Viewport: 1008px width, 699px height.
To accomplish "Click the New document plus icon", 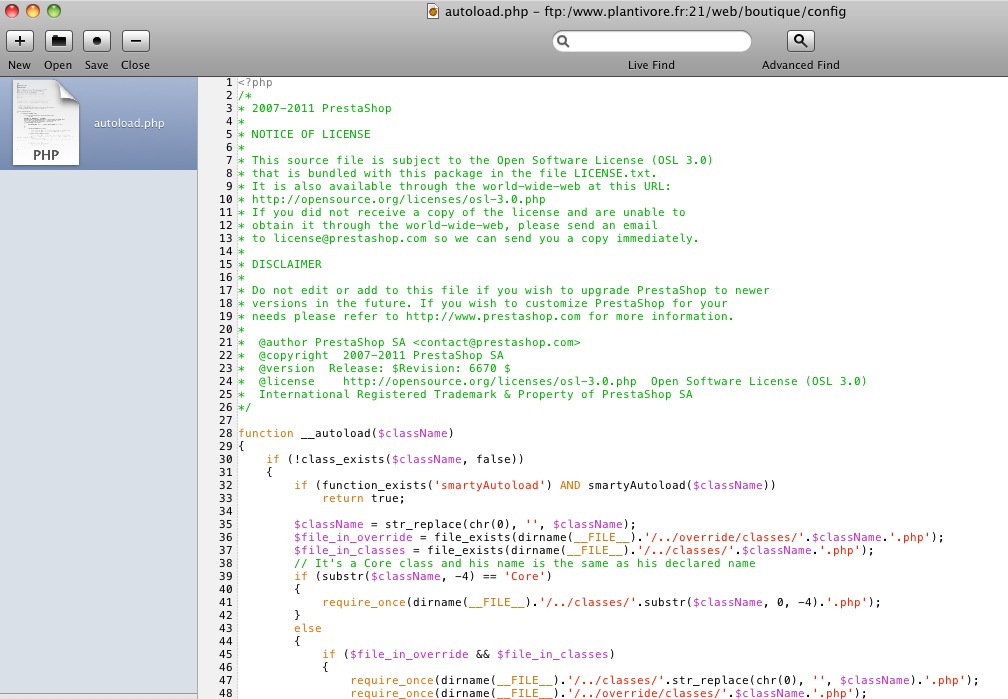I will (20, 41).
